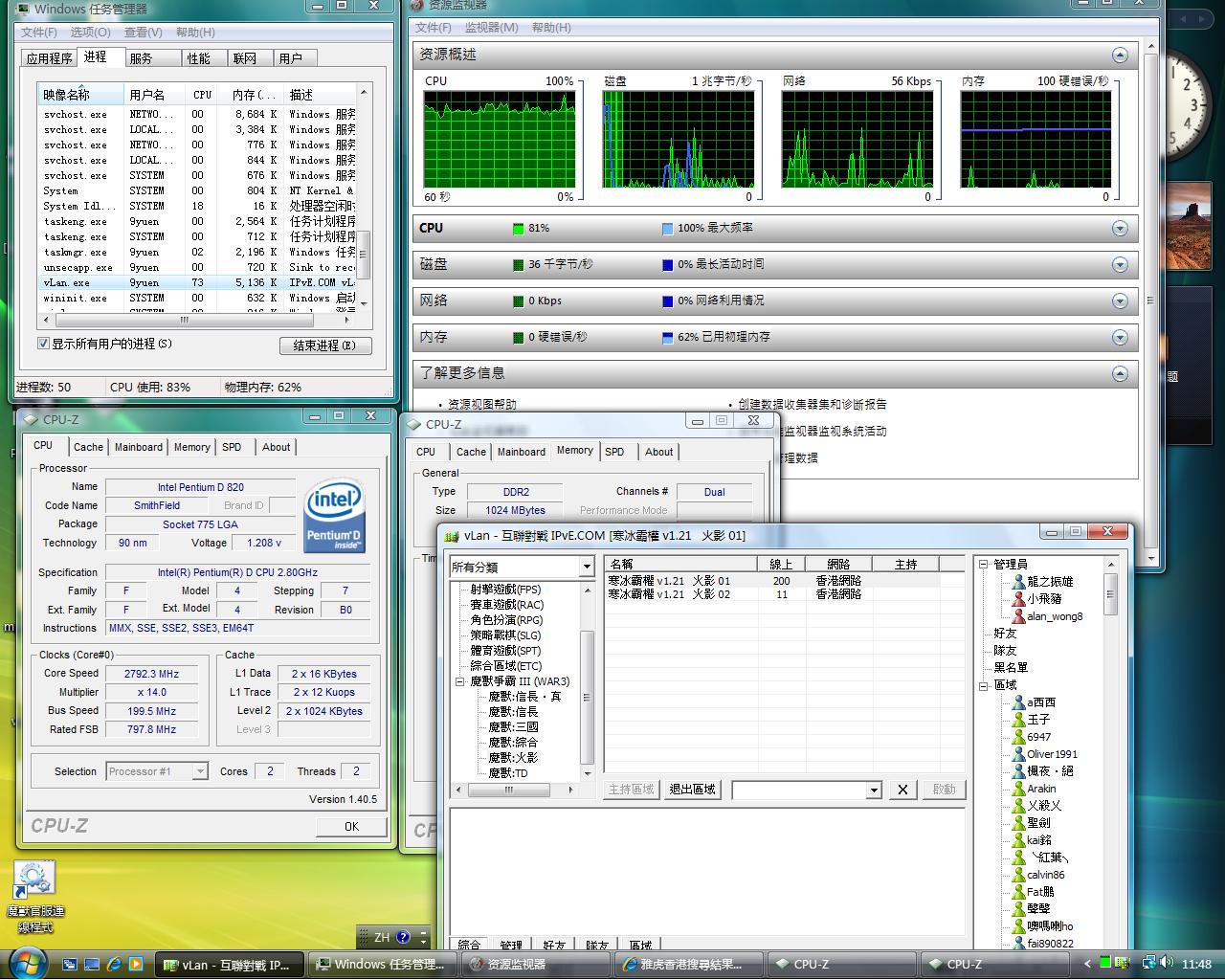The height and width of the screenshot is (980, 1225).
Task: Switch to the 性能 tab in Task Manager
Action: [x=199, y=58]
